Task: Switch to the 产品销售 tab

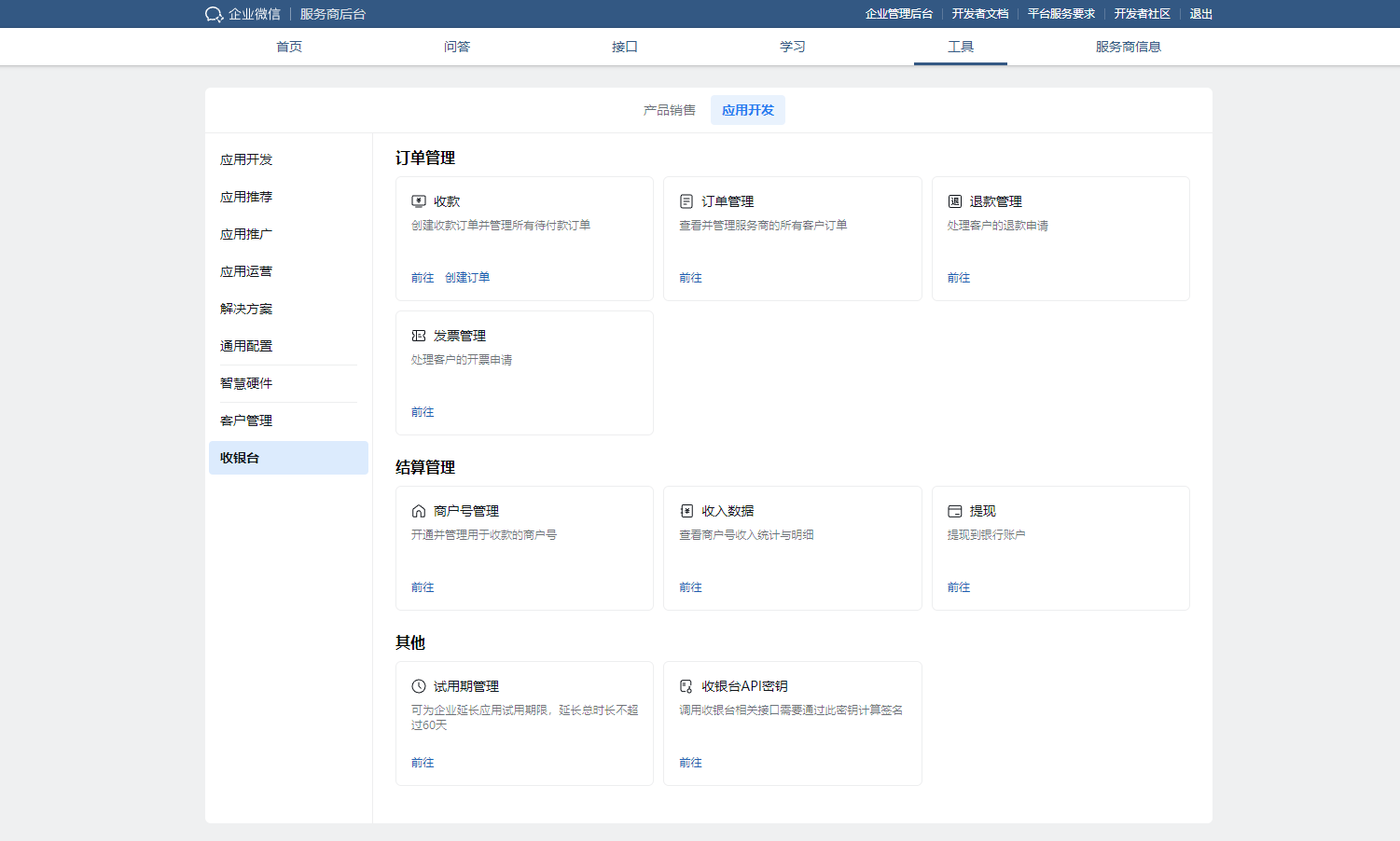Action: 669,110
